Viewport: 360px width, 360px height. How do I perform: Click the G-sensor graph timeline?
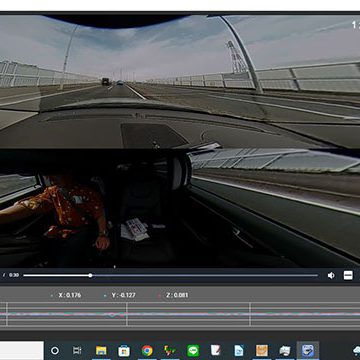180,314
